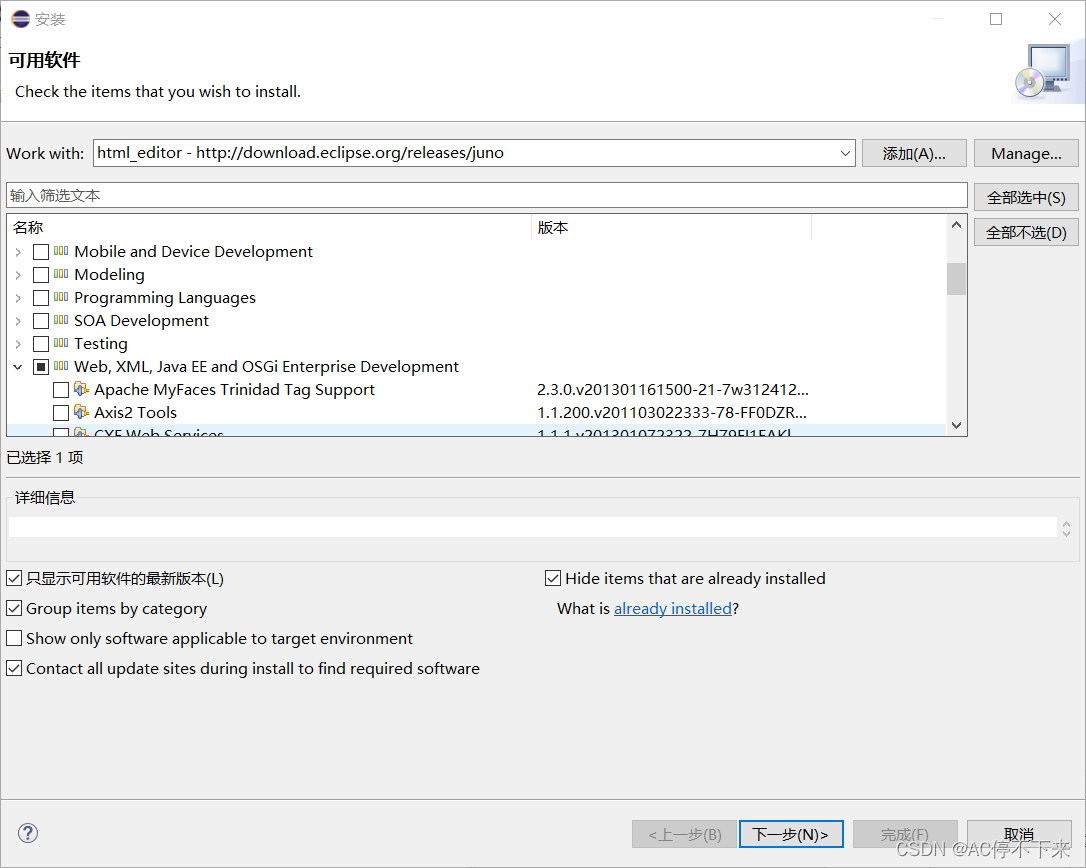The height and width of the screenshot is (868, 1086).
Task: Check the Mobile and Device Development checkbox
Action: click(41, 251)
